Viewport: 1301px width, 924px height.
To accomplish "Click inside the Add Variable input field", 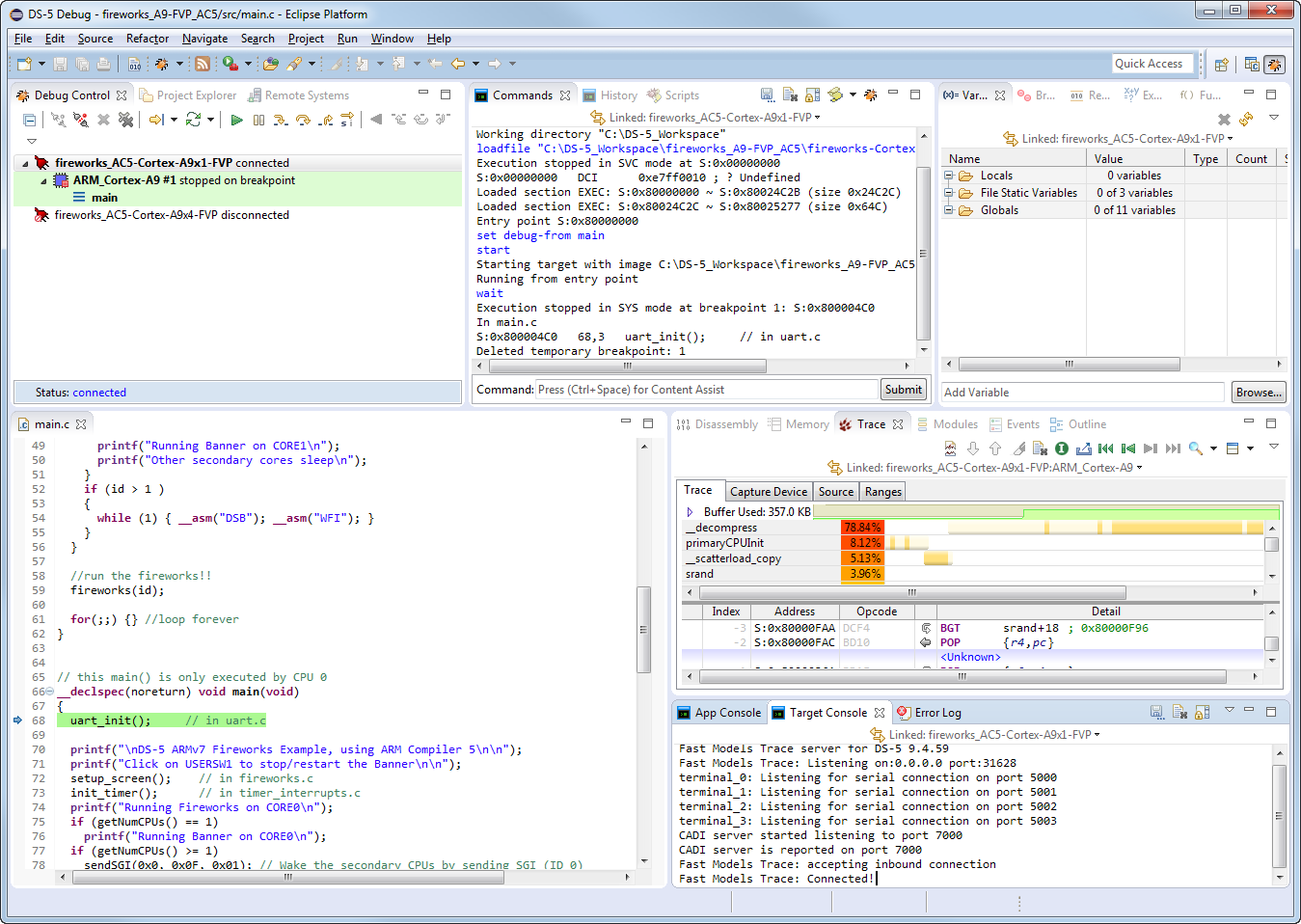I will (x=1080, y=392).
